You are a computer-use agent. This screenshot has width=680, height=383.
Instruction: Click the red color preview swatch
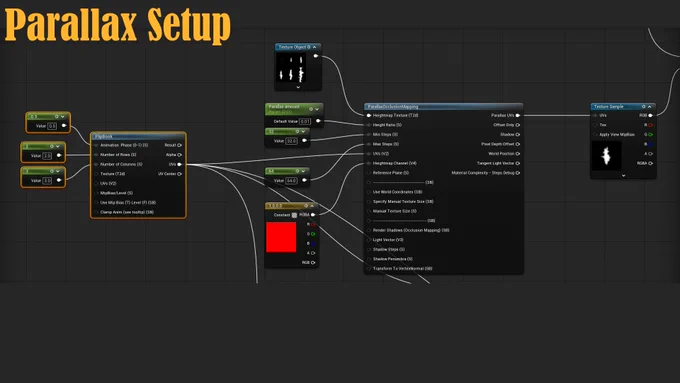(x=281, y=237)
